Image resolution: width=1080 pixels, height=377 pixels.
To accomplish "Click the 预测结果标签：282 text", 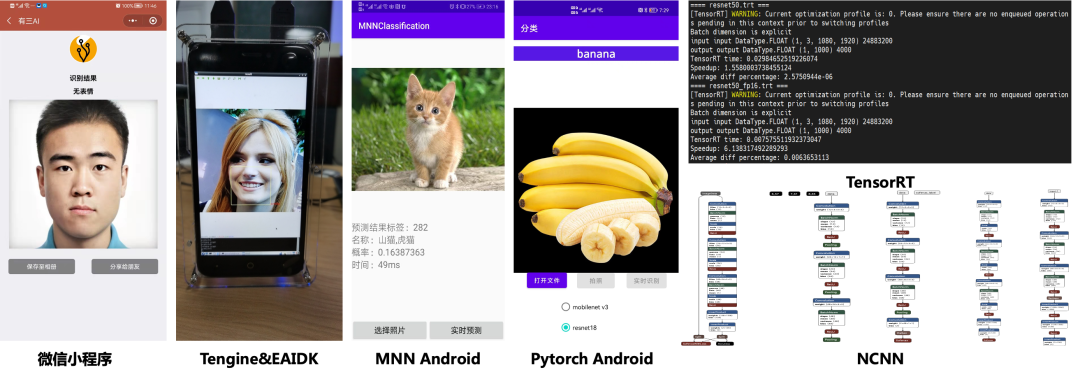I will coord(390,227).
